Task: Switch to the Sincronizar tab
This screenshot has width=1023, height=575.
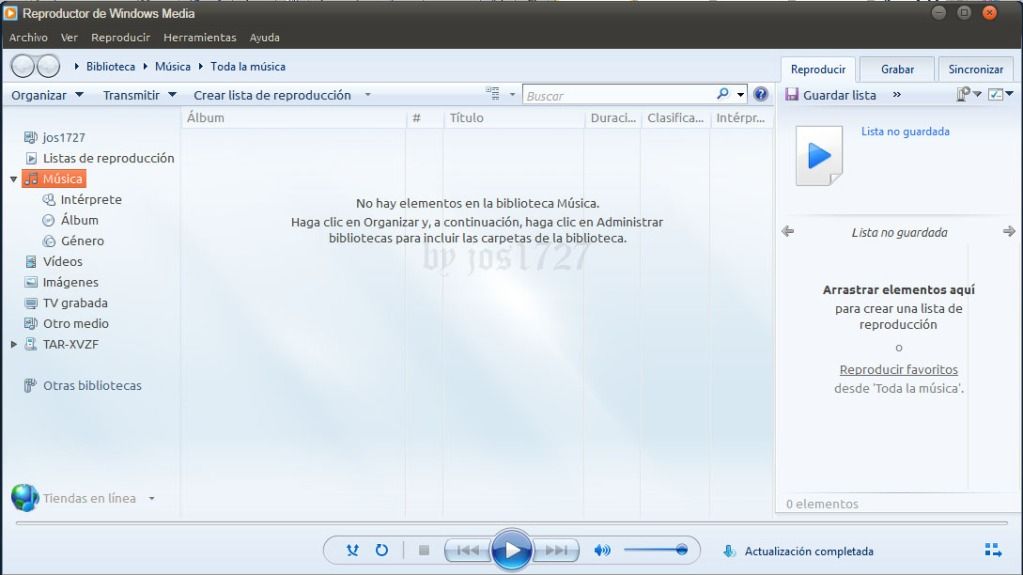Action: (x=975, y=69)
